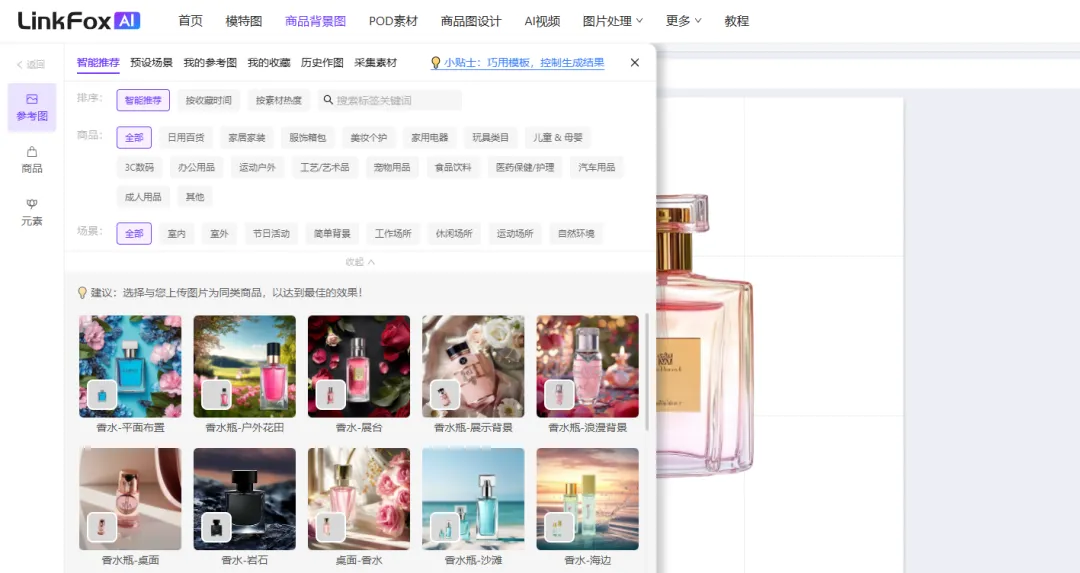
Task: Click product overlay icon on 香水-平面布置 thumbnail
Action: pos(102,395)
